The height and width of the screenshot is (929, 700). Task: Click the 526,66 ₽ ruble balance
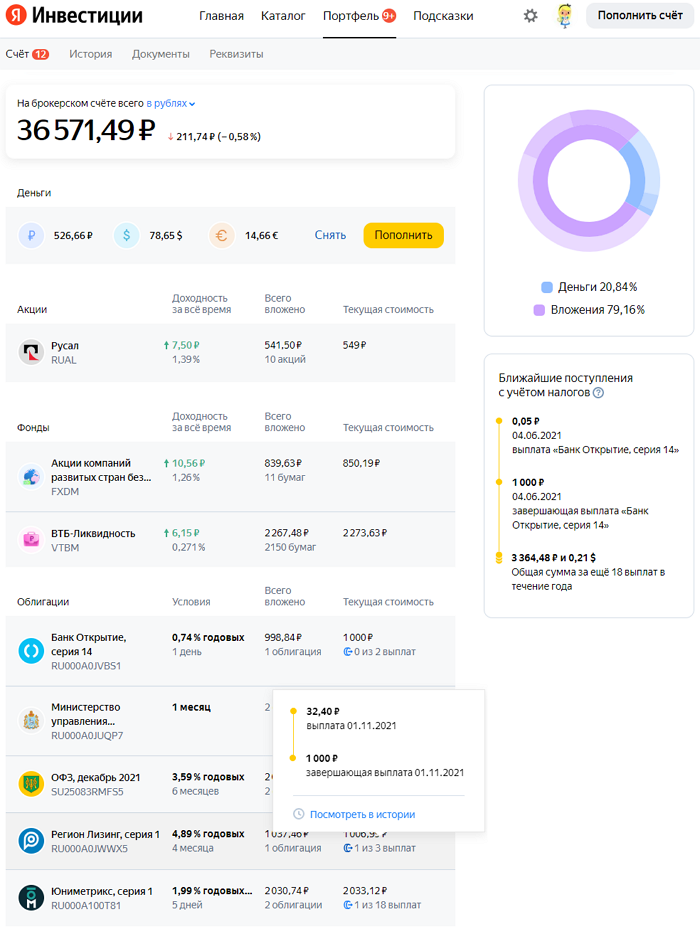click(x=73, y=235)
